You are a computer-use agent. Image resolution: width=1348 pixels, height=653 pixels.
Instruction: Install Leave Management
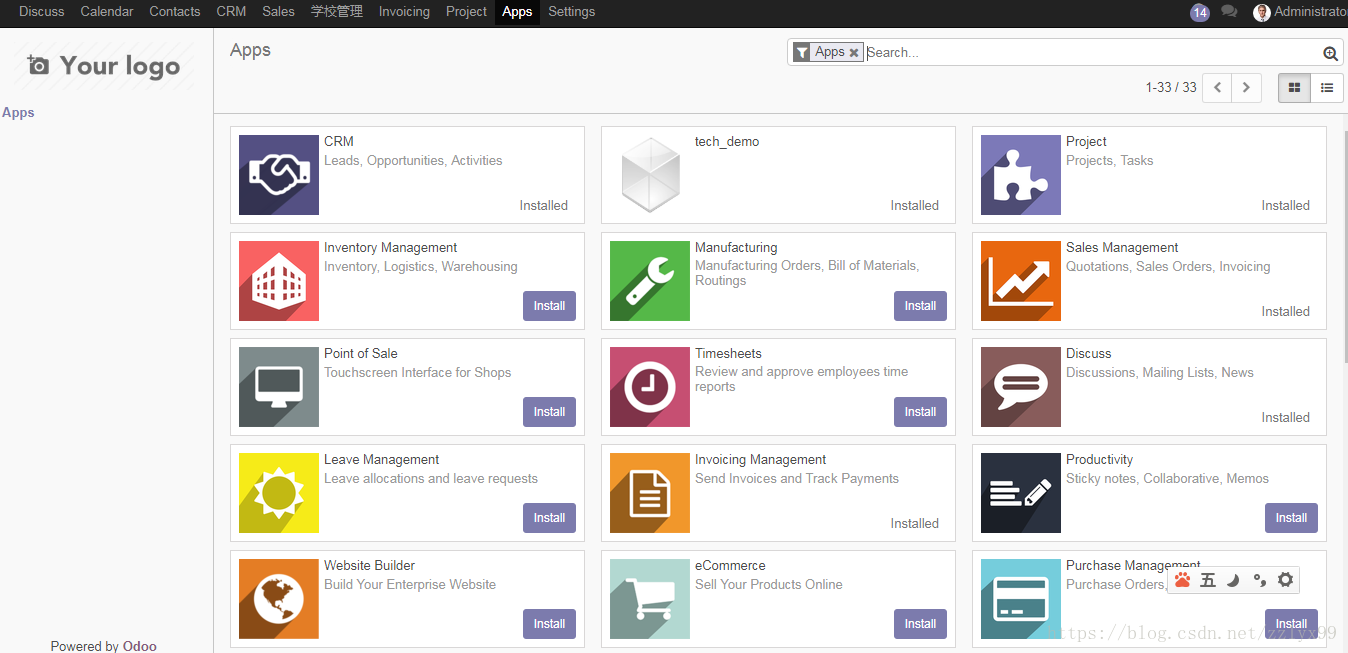click(549, 518)
